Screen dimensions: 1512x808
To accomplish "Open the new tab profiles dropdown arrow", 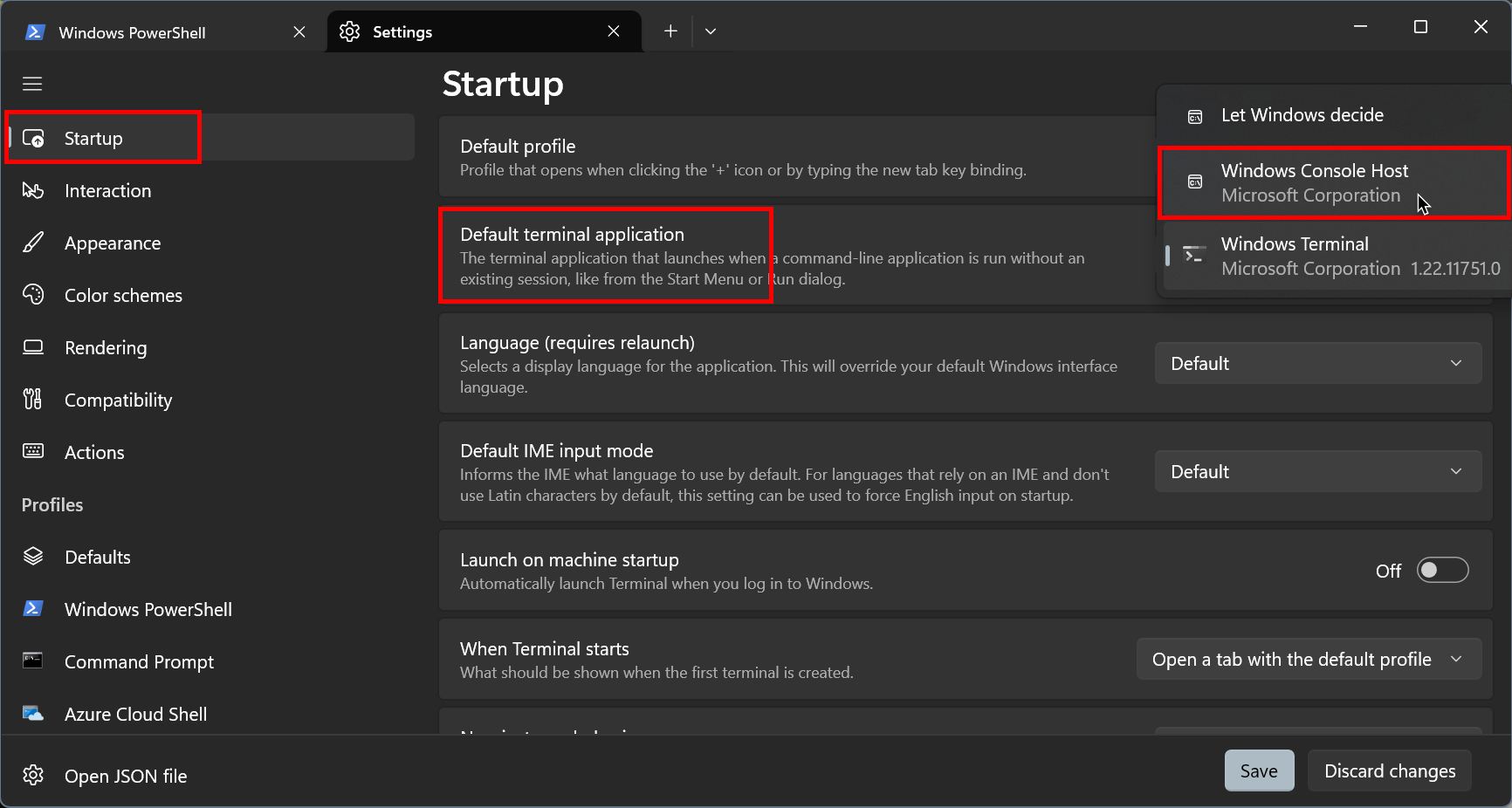I will click(711, 31).
